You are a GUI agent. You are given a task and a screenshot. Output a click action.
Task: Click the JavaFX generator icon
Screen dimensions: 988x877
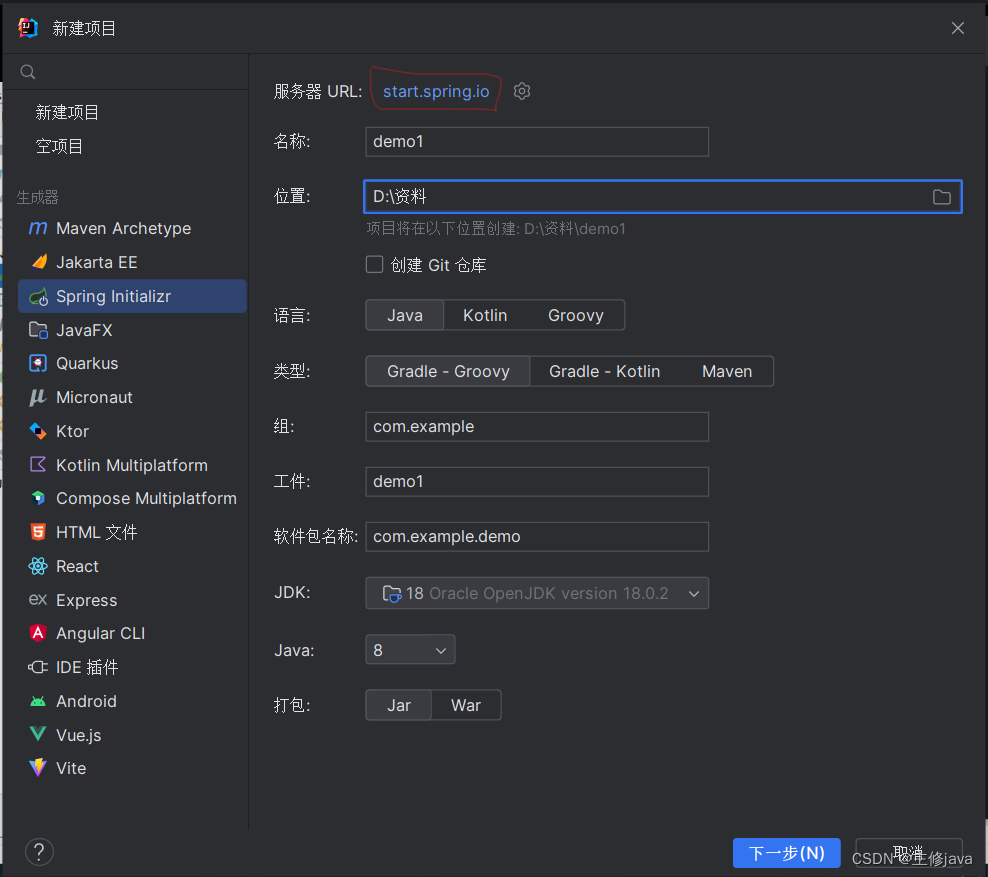point(38,330)
